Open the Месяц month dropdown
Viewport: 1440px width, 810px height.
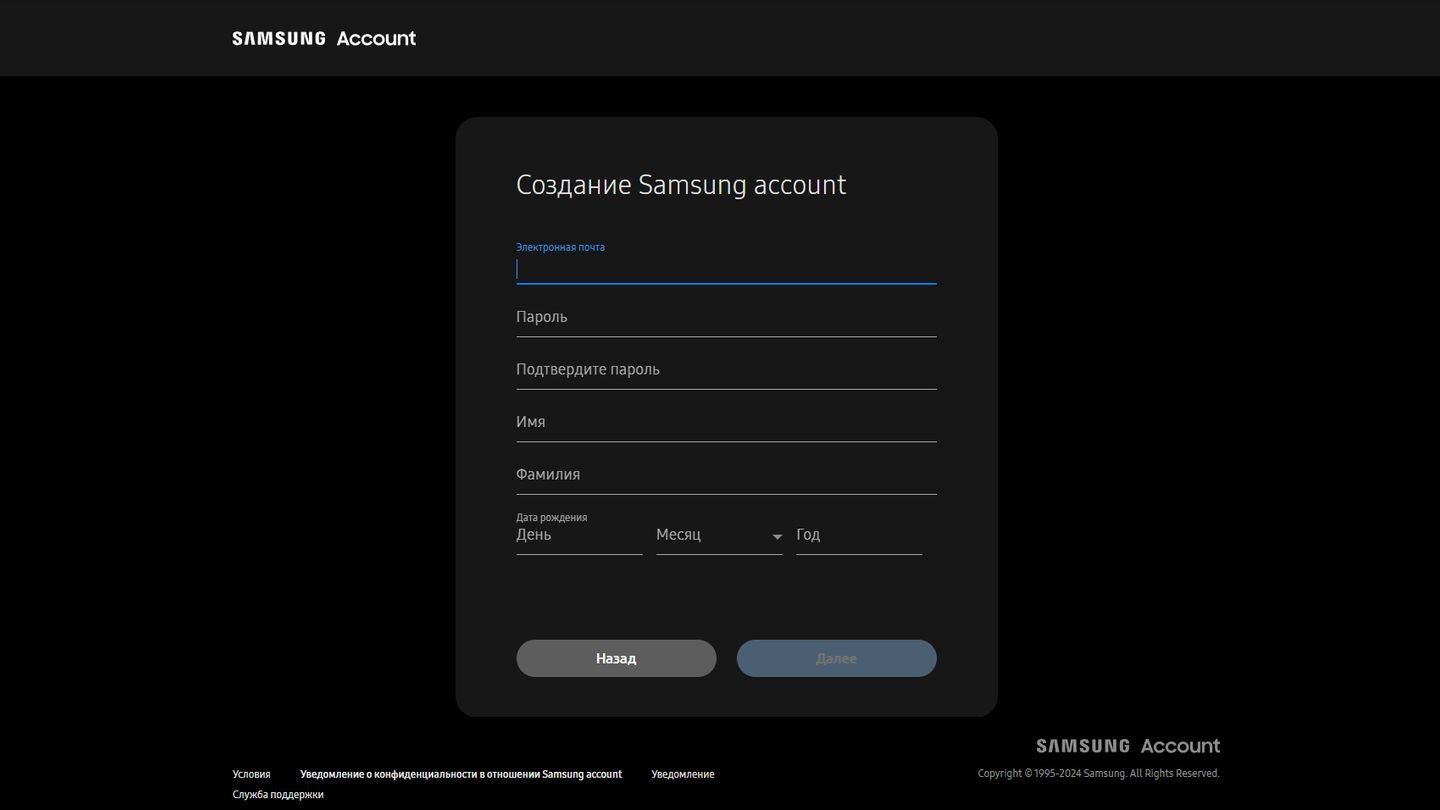point(719,536)
